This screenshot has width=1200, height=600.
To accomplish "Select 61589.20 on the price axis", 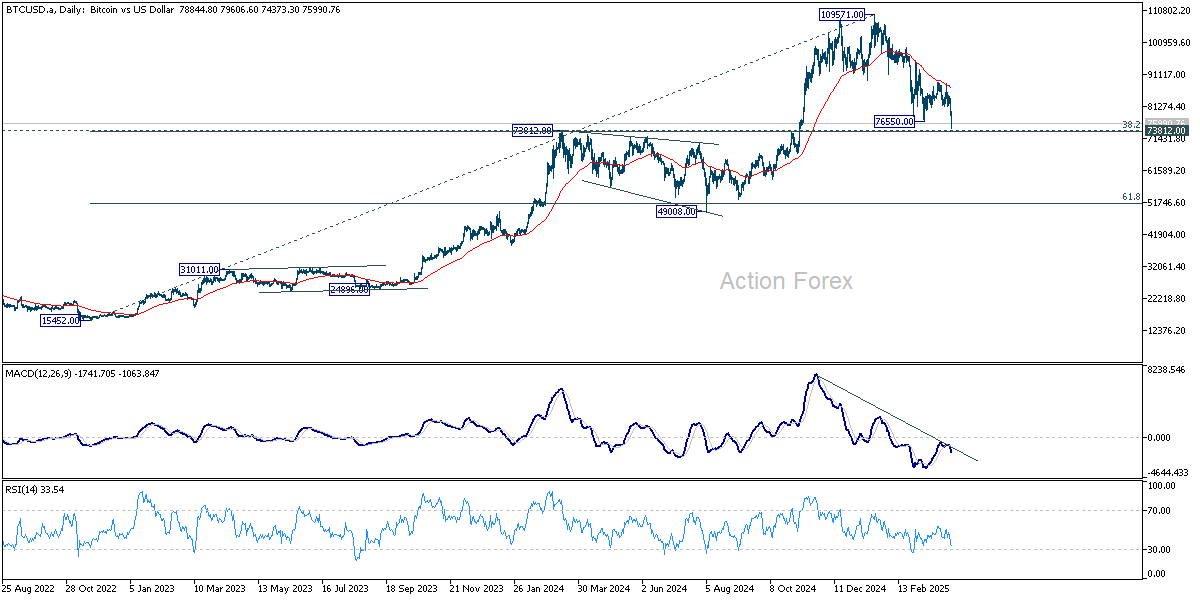I will click(x=1166, y=170).
